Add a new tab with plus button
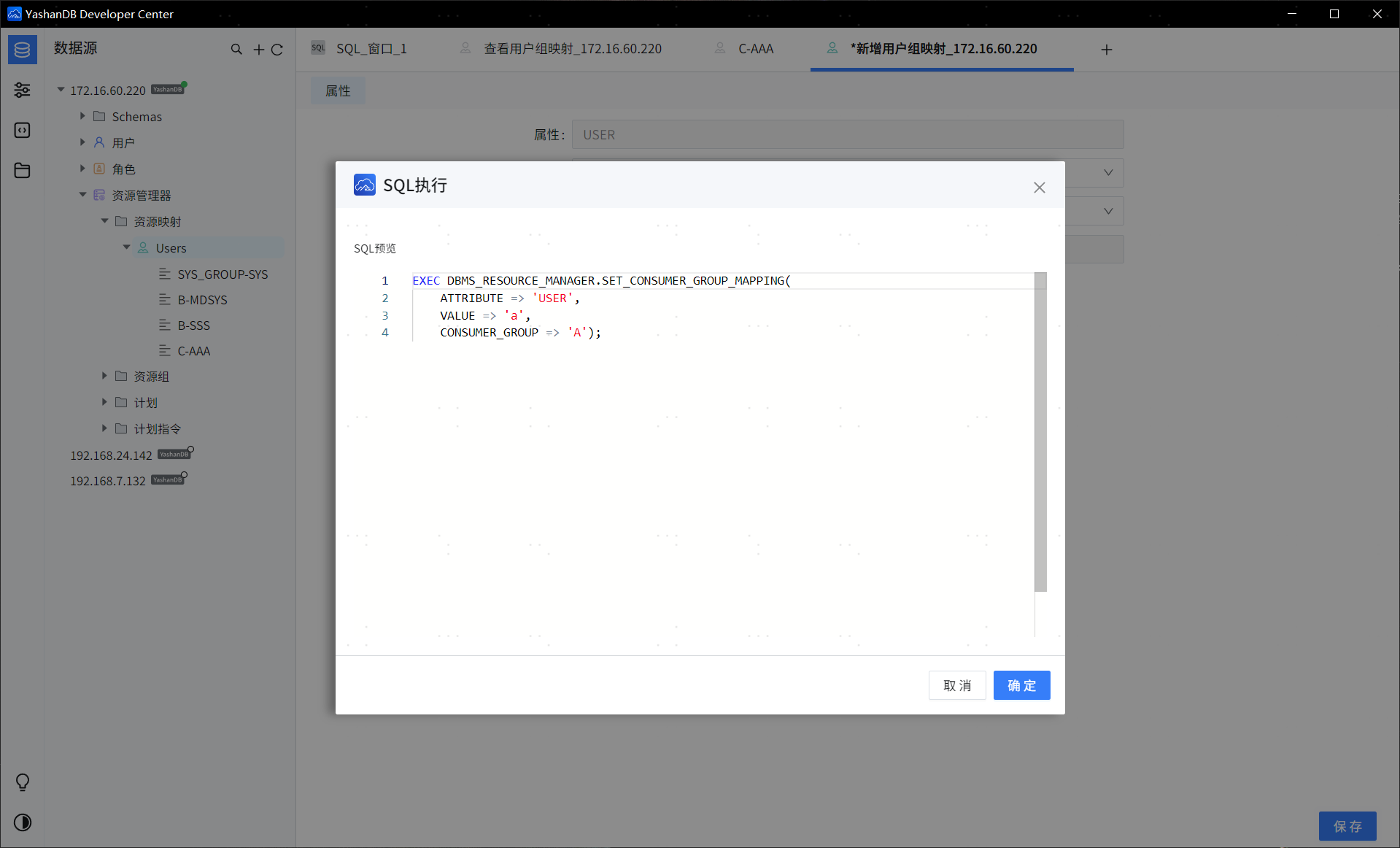The width and height of the screenshot is (1400, 848). point(1107,50)
